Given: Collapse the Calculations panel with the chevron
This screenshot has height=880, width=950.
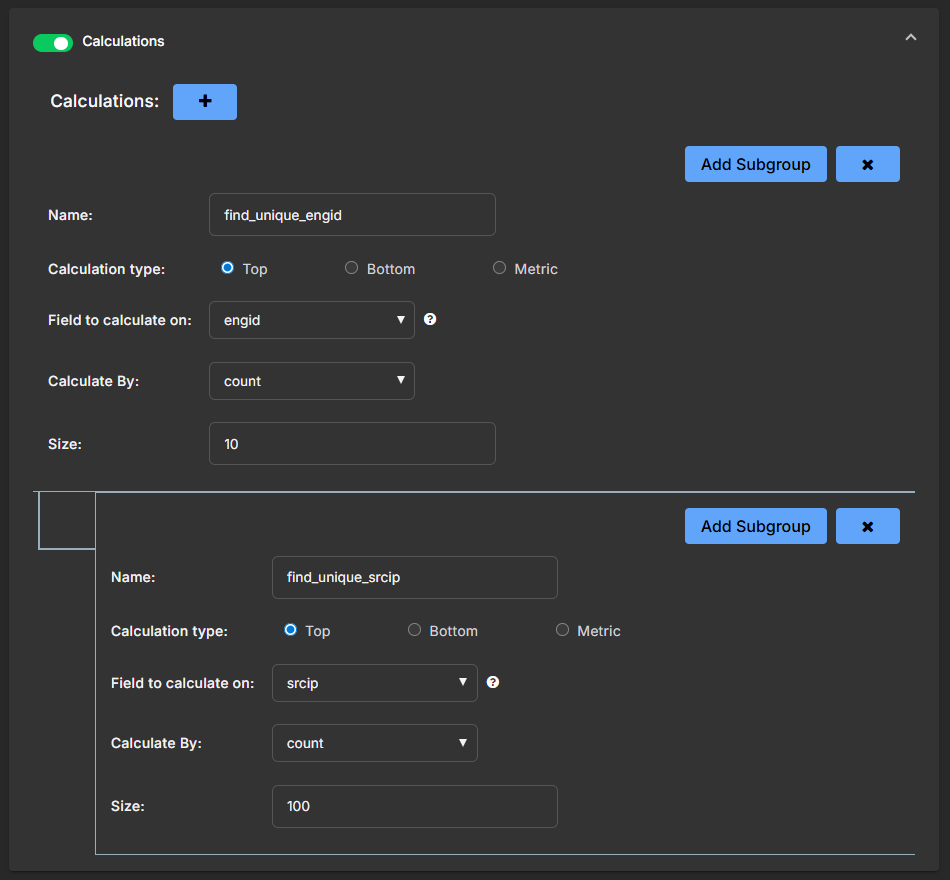Looking at the screenshot, I should [910, 38].
